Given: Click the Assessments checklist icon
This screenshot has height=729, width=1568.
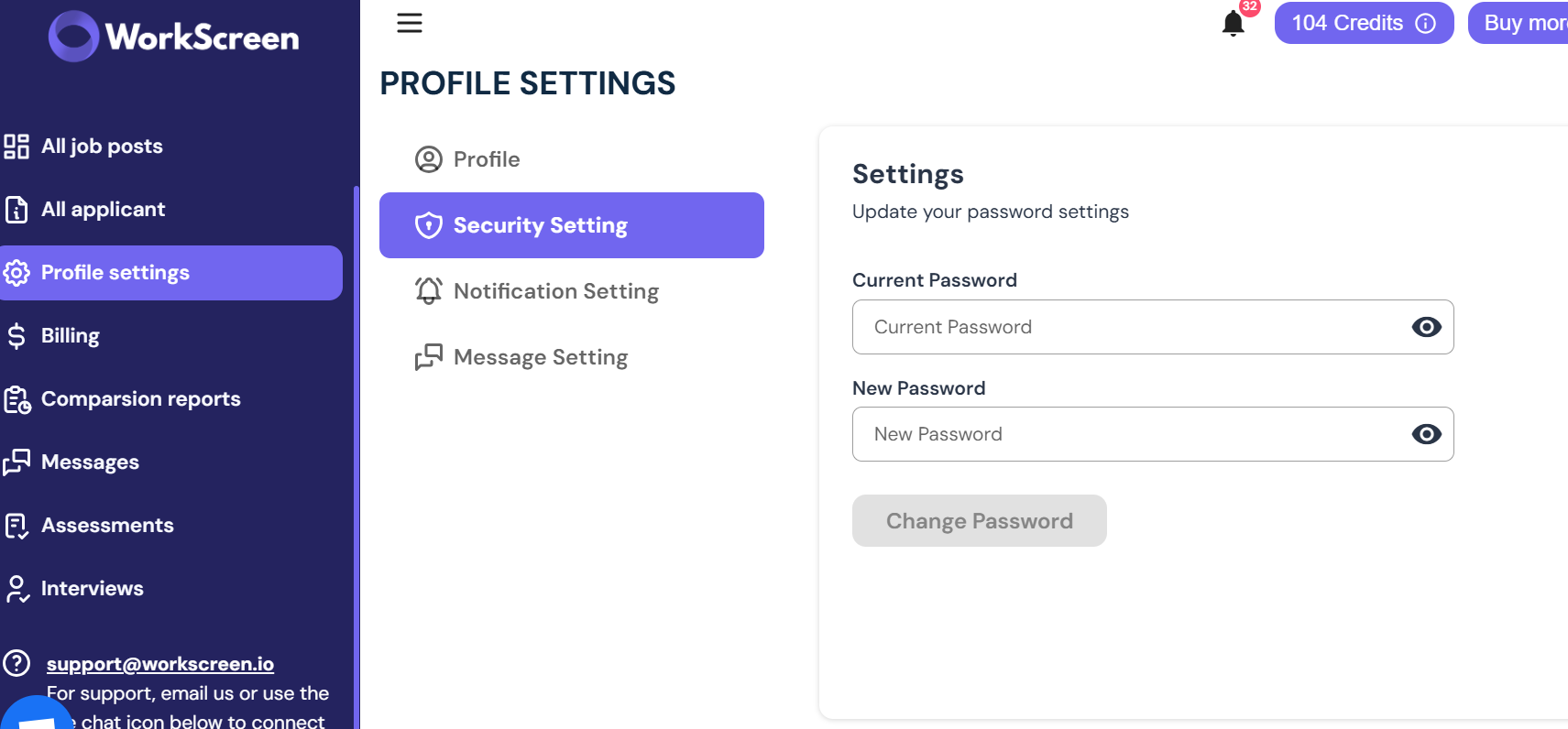Looking at the screenshot, I should 16,526.
